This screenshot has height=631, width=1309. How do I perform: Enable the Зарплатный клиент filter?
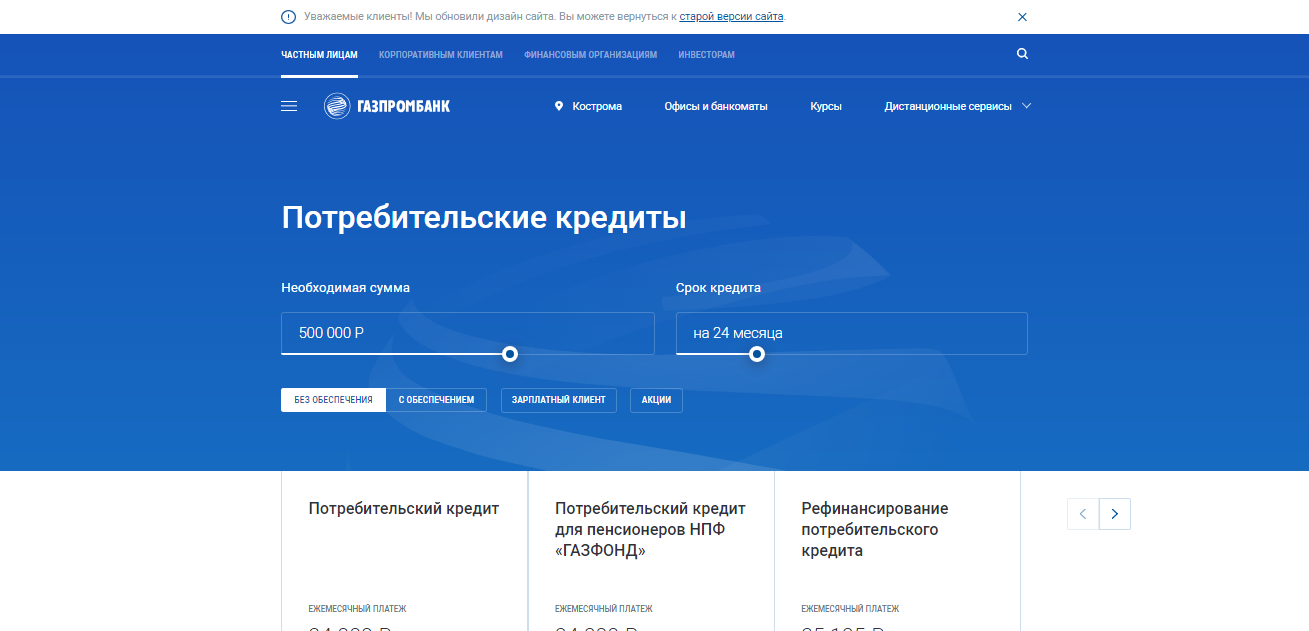tap(558, 400)
